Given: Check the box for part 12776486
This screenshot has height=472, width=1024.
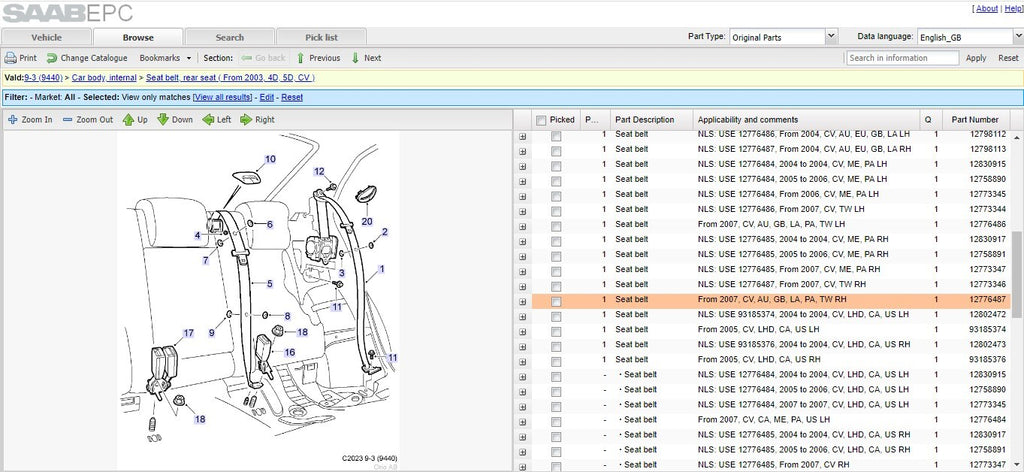Looking at the screenshot, I should [x=556, y=226].
